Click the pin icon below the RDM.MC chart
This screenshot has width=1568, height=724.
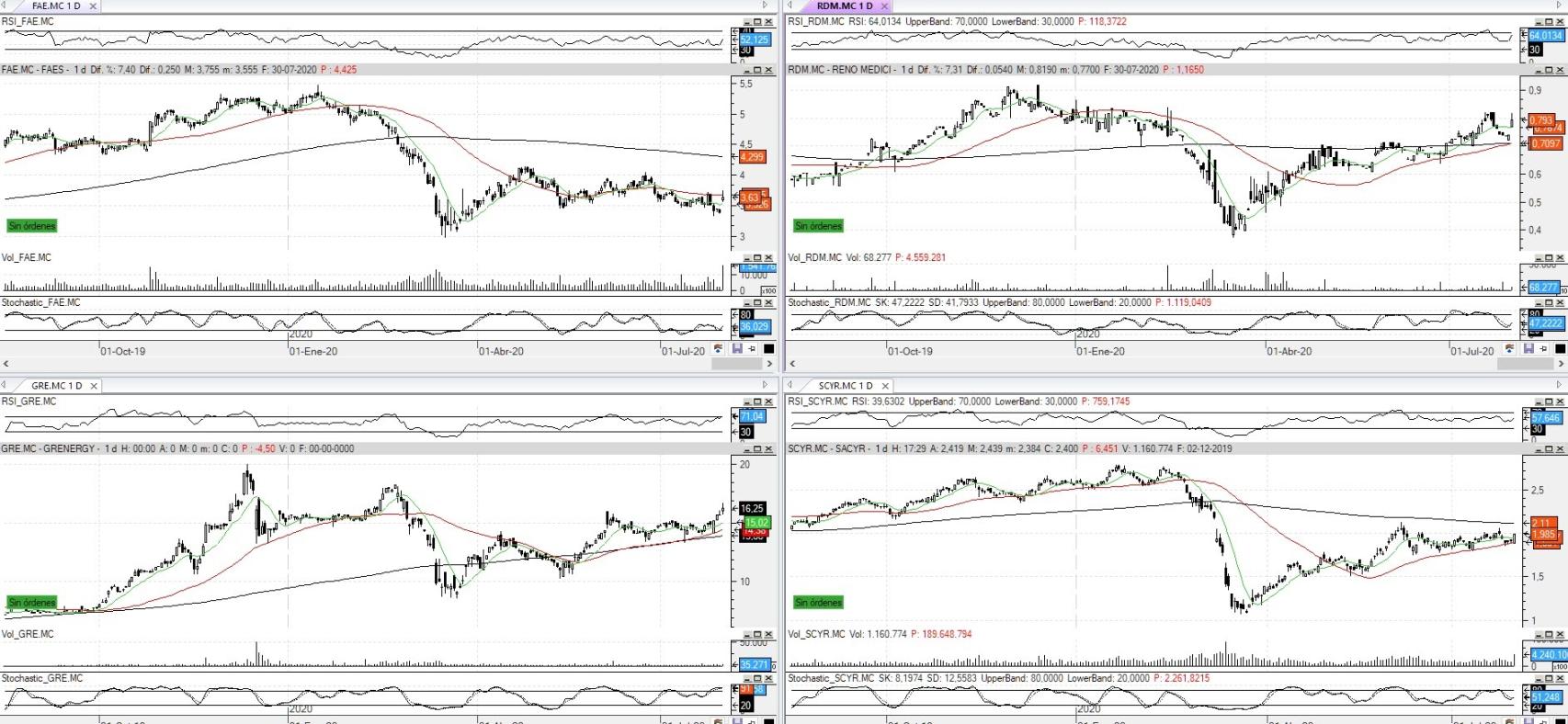pos(1543,349)
